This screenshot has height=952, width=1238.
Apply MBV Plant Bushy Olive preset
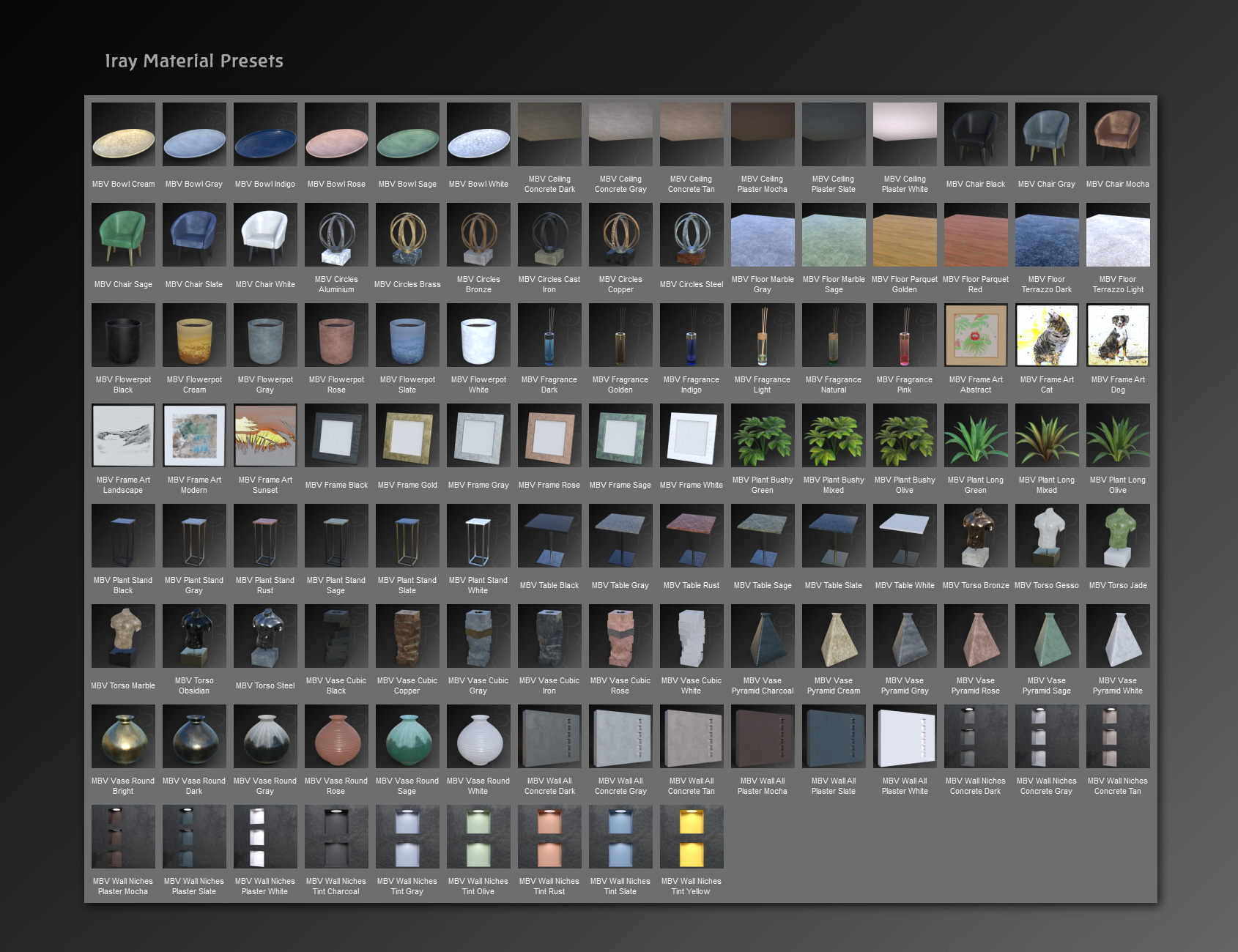click(905, 435)
